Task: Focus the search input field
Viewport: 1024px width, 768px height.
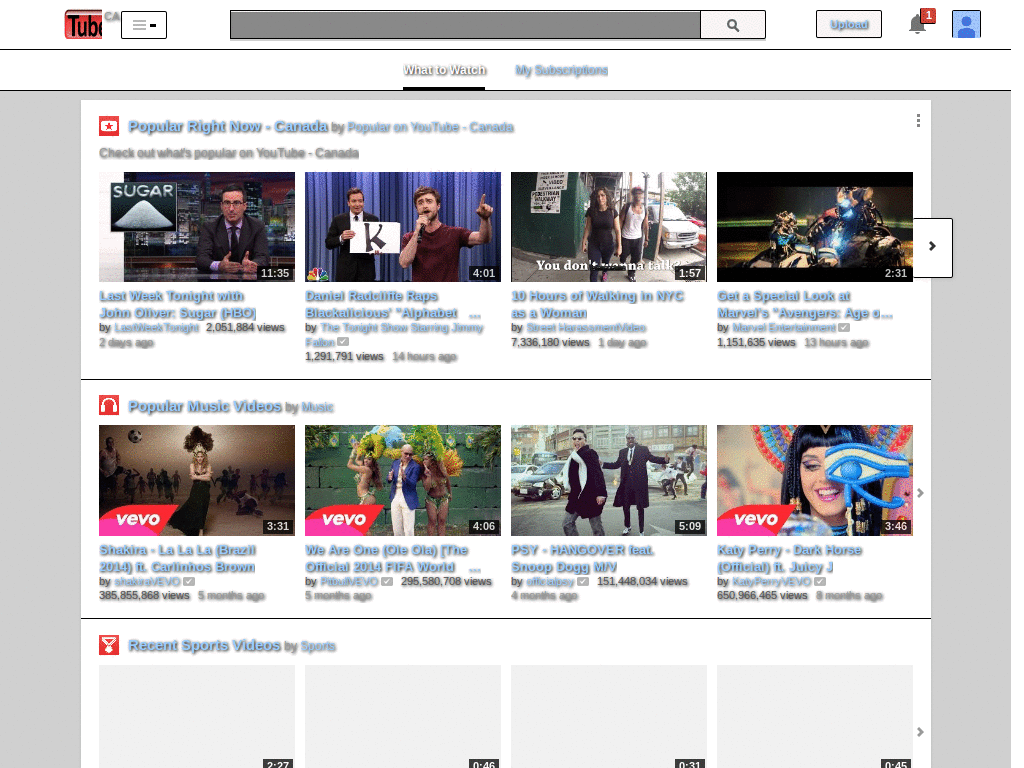Action: pyautogui.click(x=466, y=25)
